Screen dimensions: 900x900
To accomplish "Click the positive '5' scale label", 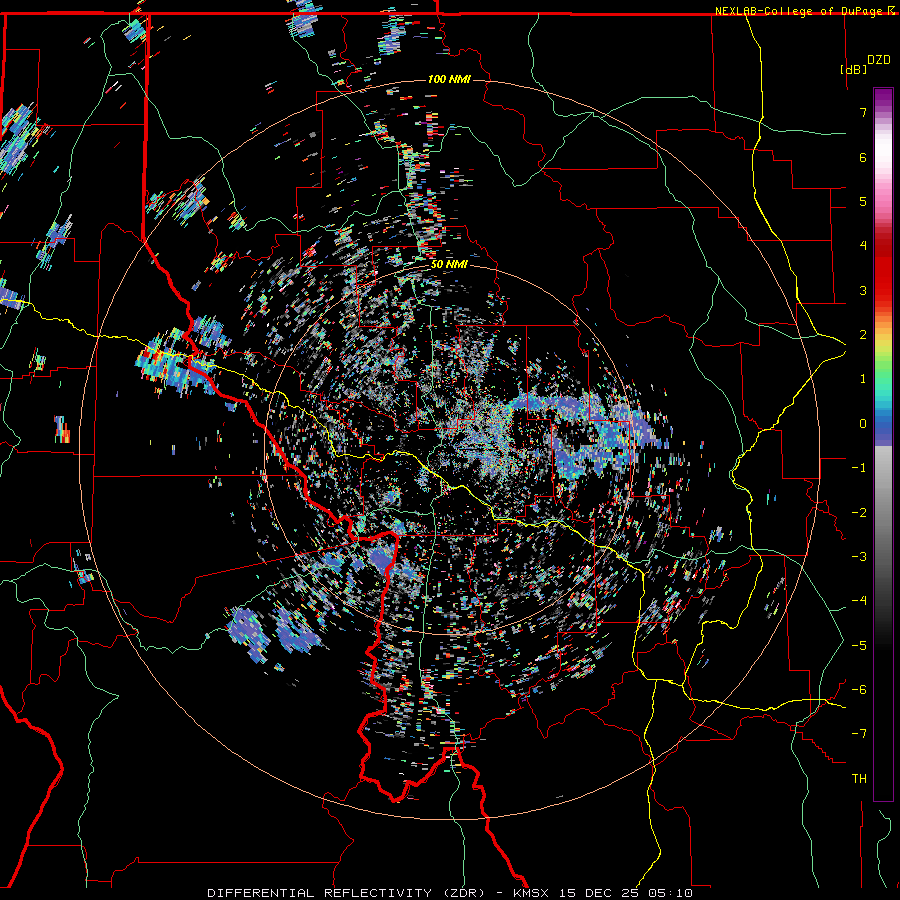I will pyautogui.click(x=863, y=201).
